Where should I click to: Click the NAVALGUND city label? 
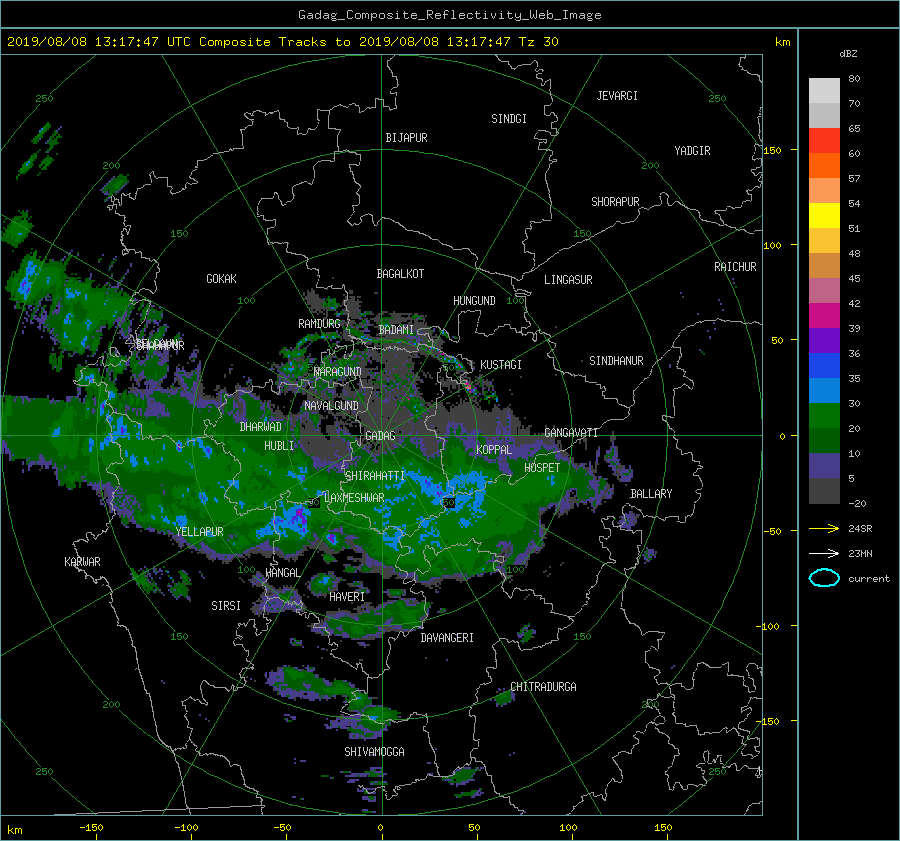point(331,405)
